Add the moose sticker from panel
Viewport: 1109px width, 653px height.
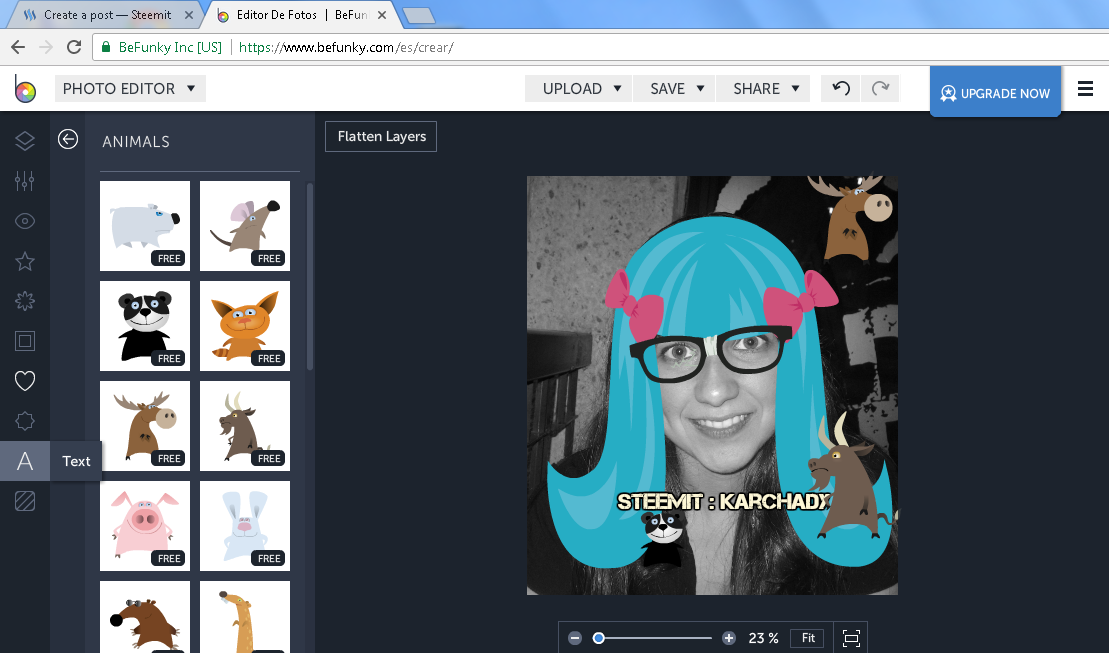[145, 426]
